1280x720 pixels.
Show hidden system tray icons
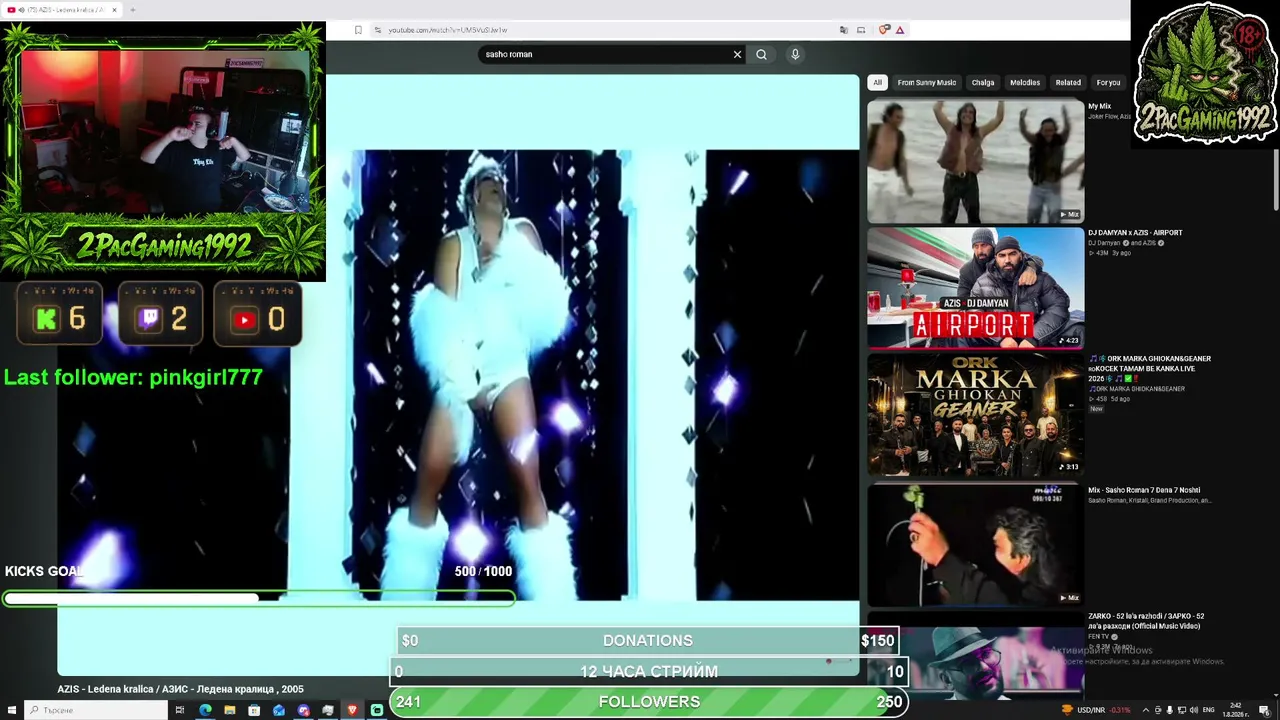[1146, 710]
